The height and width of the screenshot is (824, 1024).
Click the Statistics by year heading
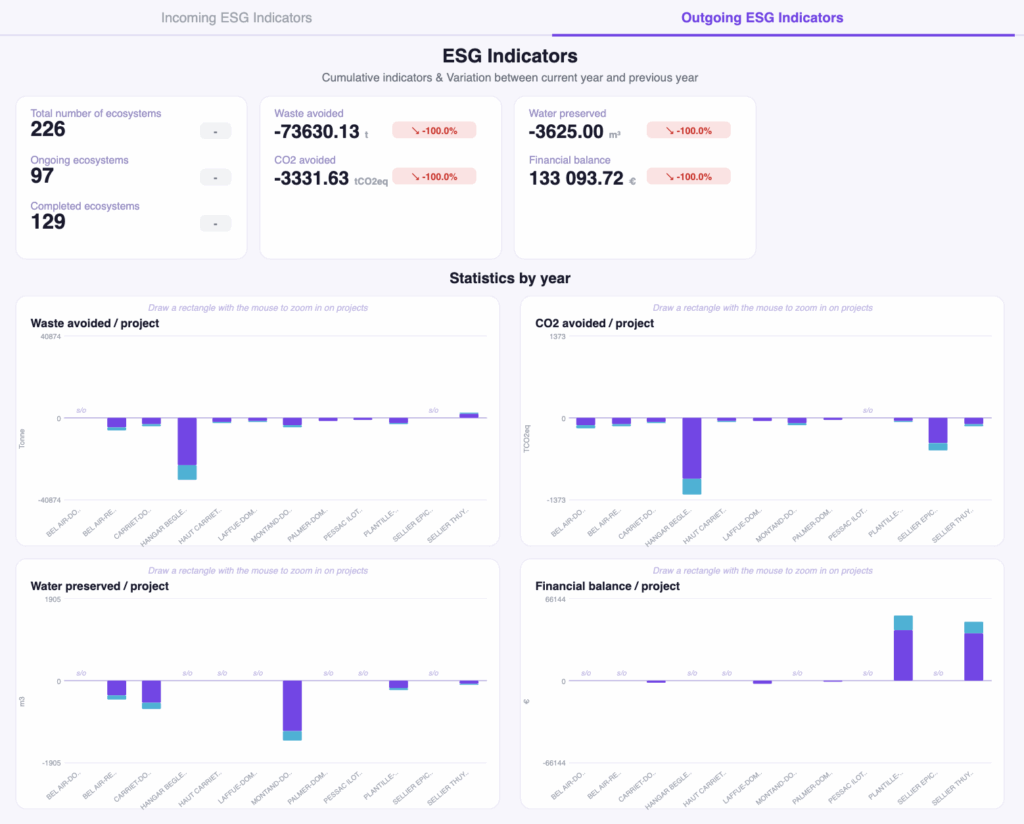click(x=510, y=278)
